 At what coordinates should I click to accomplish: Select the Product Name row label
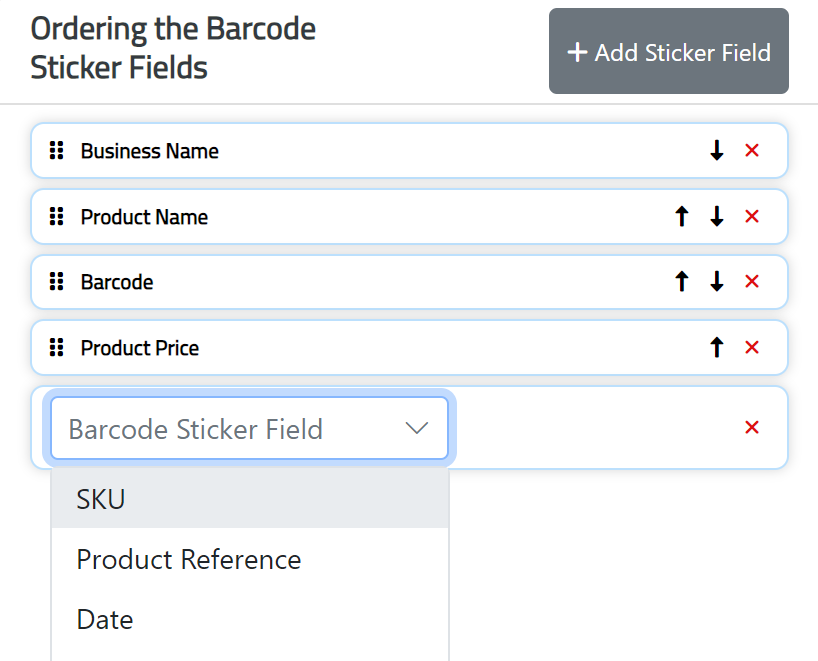[144, 216]
